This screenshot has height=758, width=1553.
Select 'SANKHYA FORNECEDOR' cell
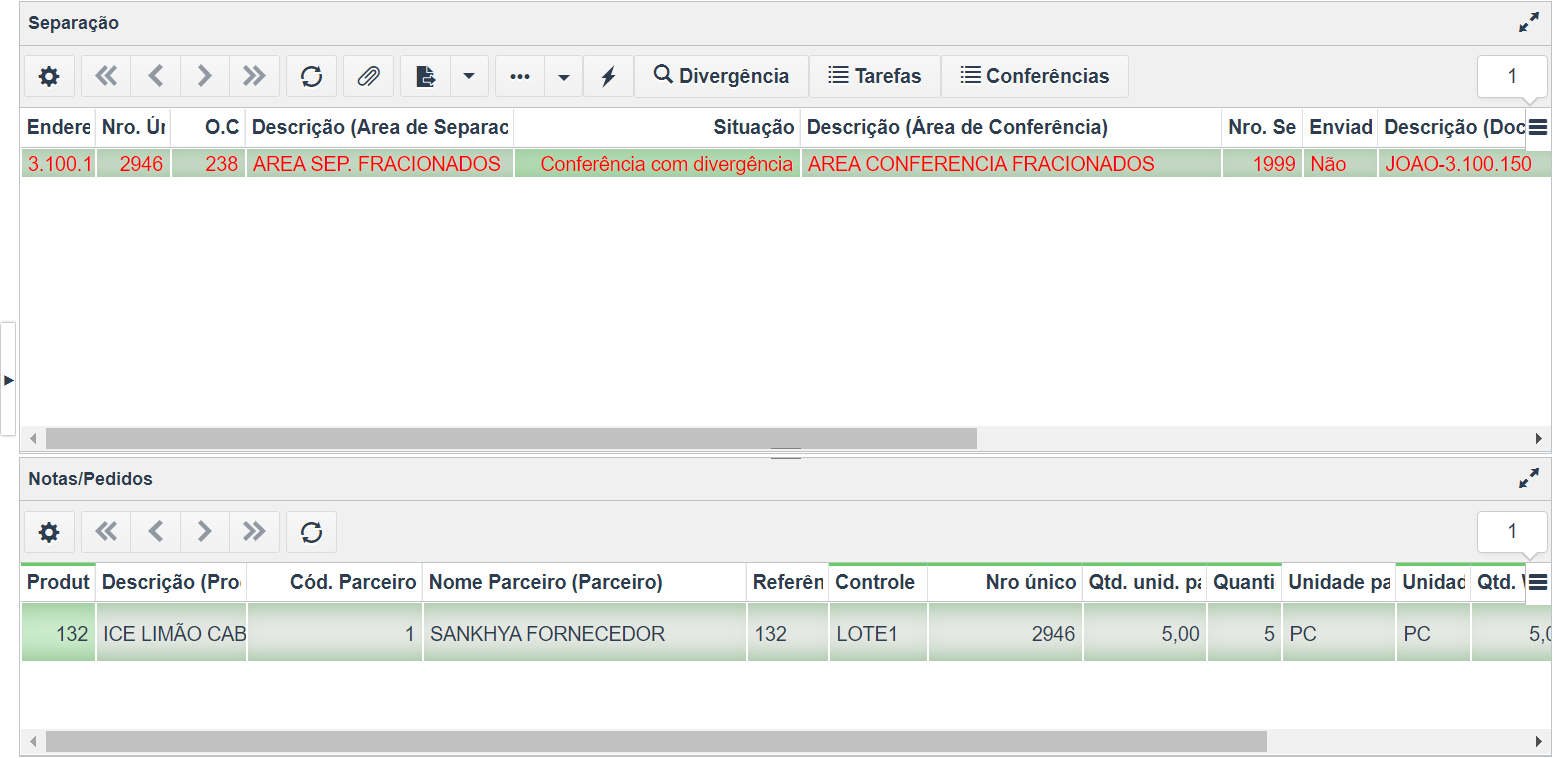coord(584,633)
